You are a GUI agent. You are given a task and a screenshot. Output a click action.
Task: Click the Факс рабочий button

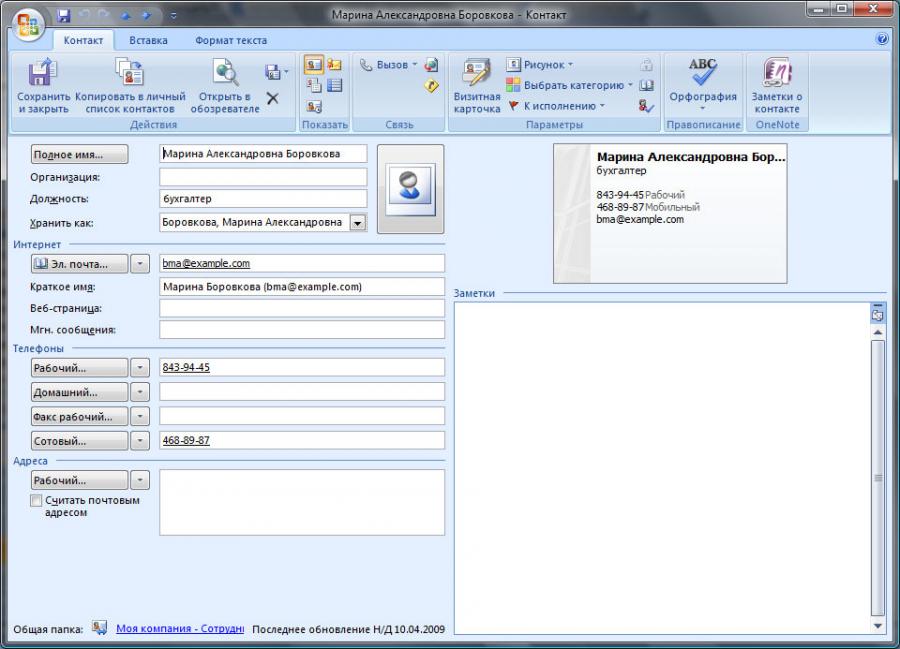(x=79, y=417)
